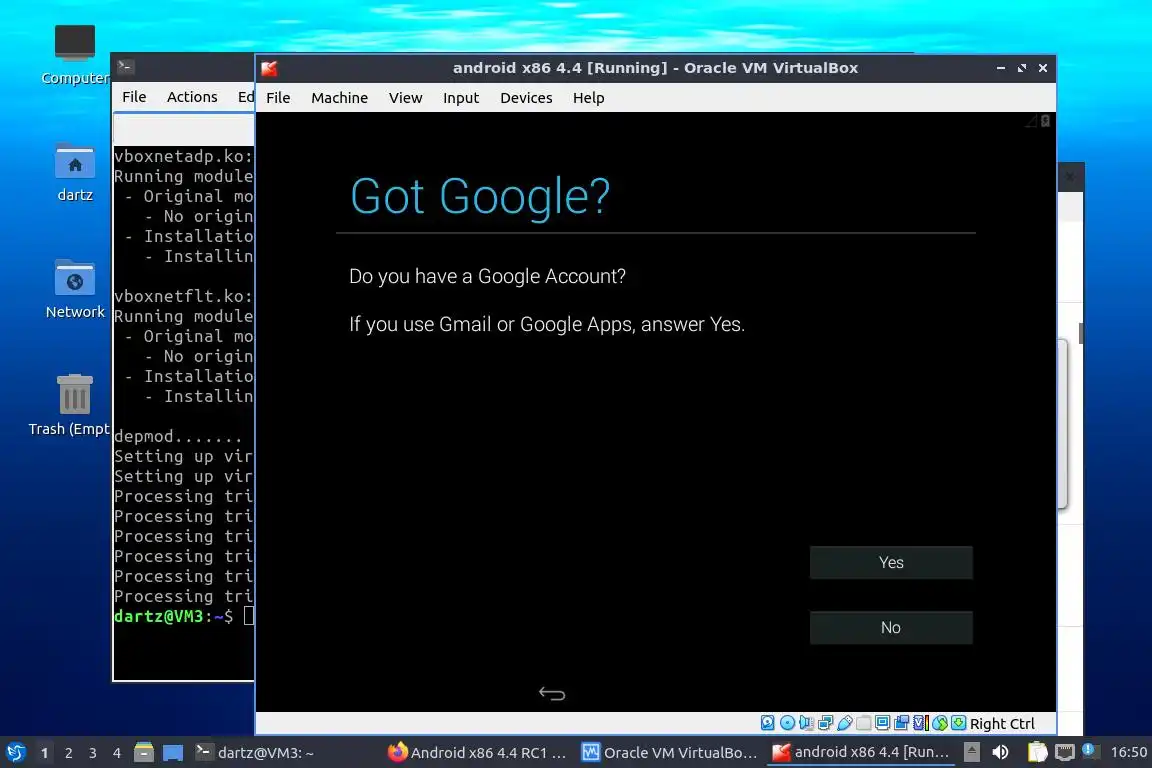Click the recording status indicator icon
The height and width of the screenshot is (768, 1152).
tap(901, 723)
